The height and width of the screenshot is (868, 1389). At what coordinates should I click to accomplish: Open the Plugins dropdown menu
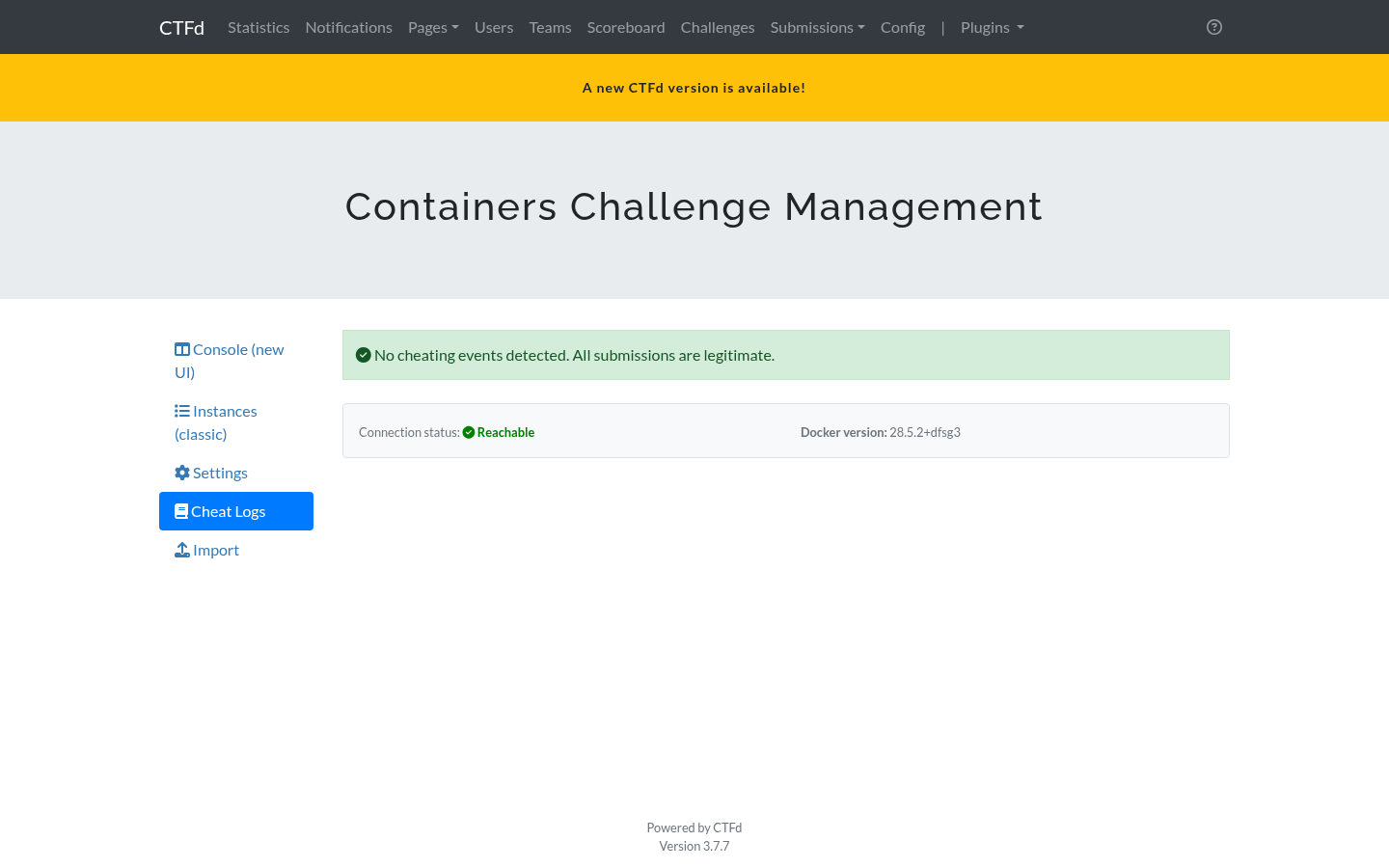(993, 27)
